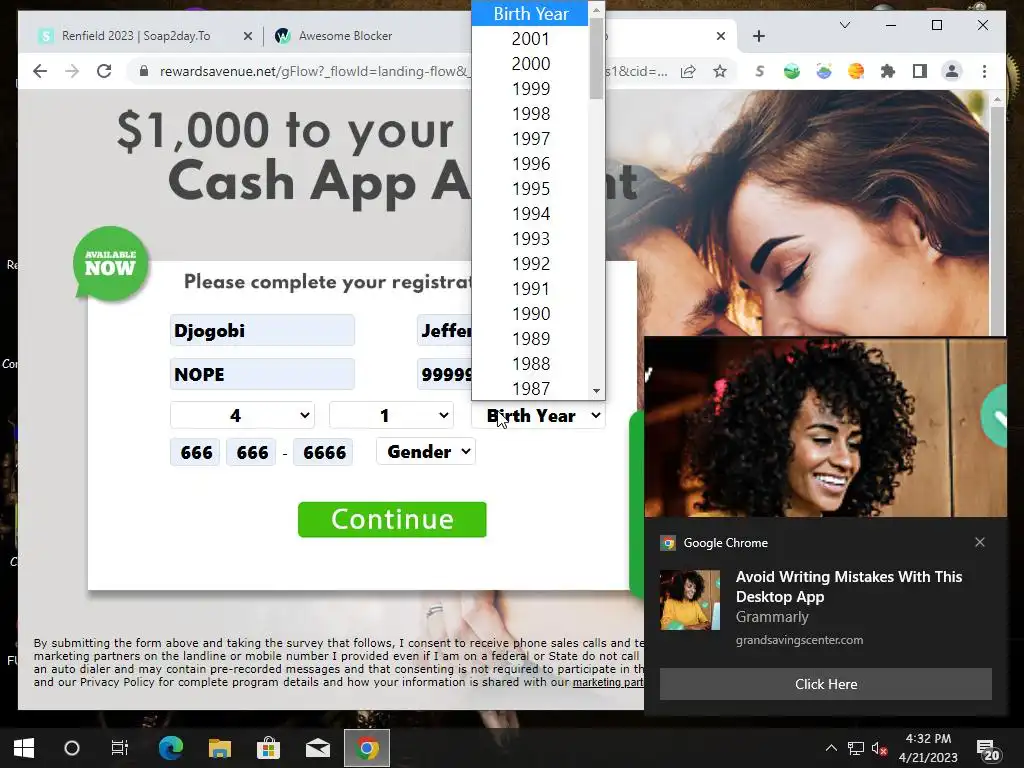Click the first 666 phone area field
The width and height of the screenshot is (1024, 768).
coord(195,452)
